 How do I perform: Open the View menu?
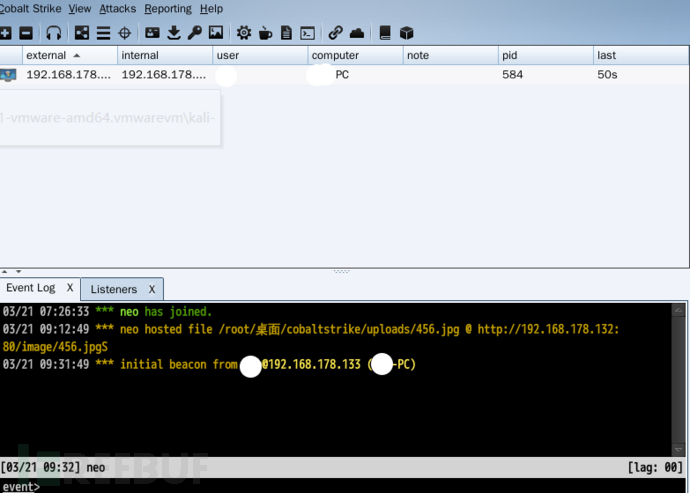[x=80, y=9]
